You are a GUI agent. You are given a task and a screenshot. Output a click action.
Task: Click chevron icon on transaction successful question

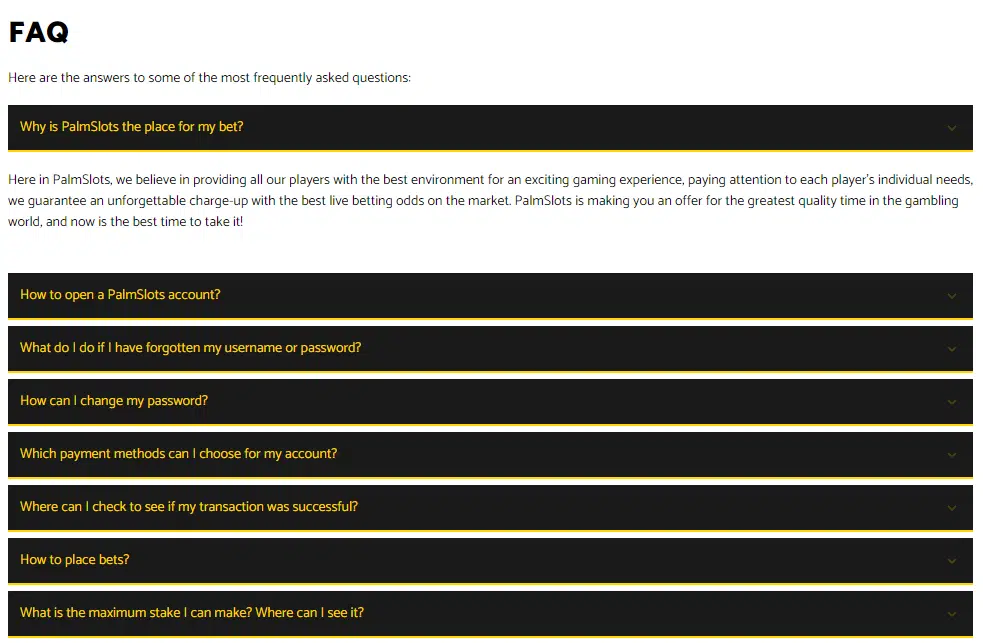951,508
